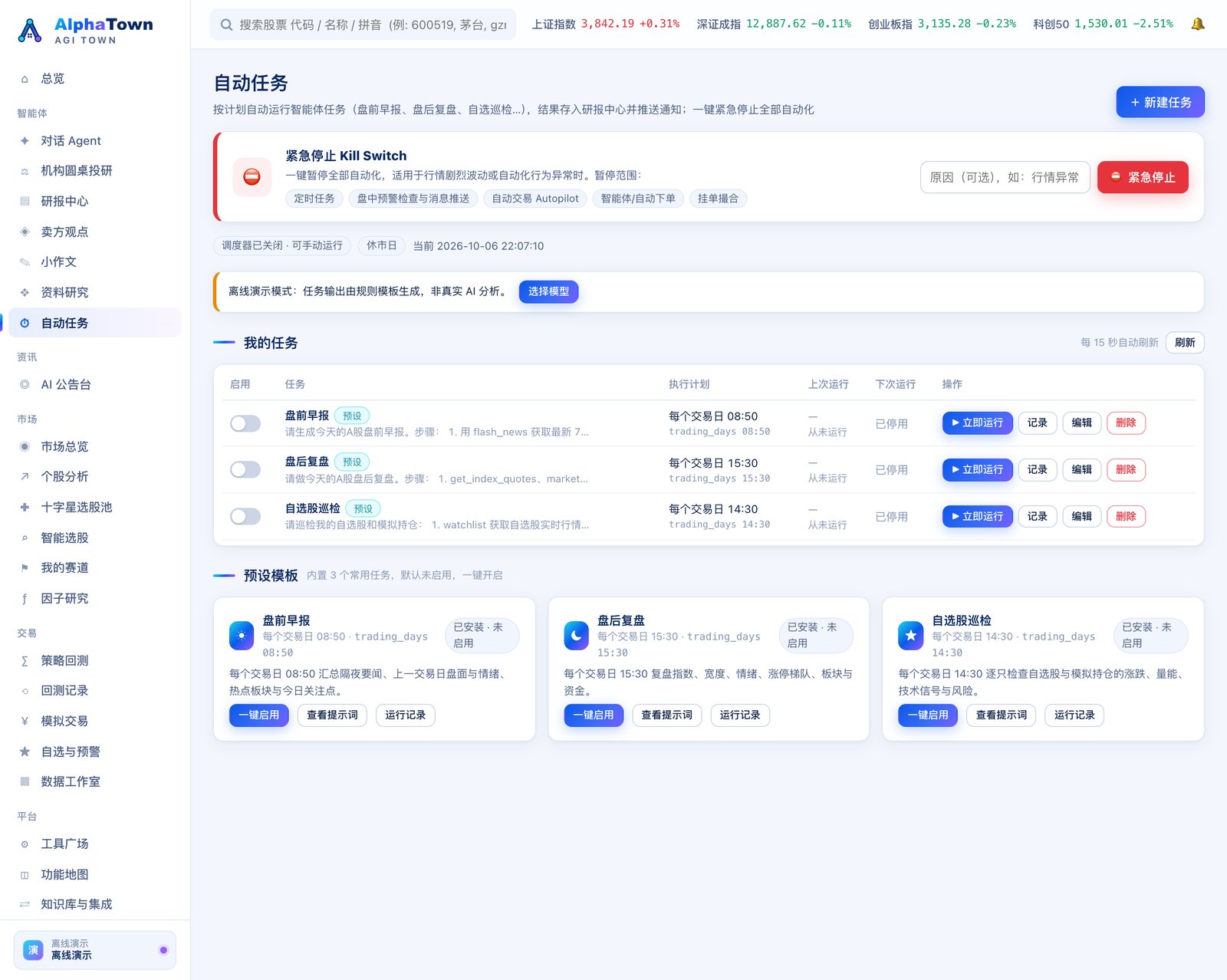The width and height of the screenshot is (1227, 980).
Task: Click the red Kill Switch stop icon
Action: [252, 177]
